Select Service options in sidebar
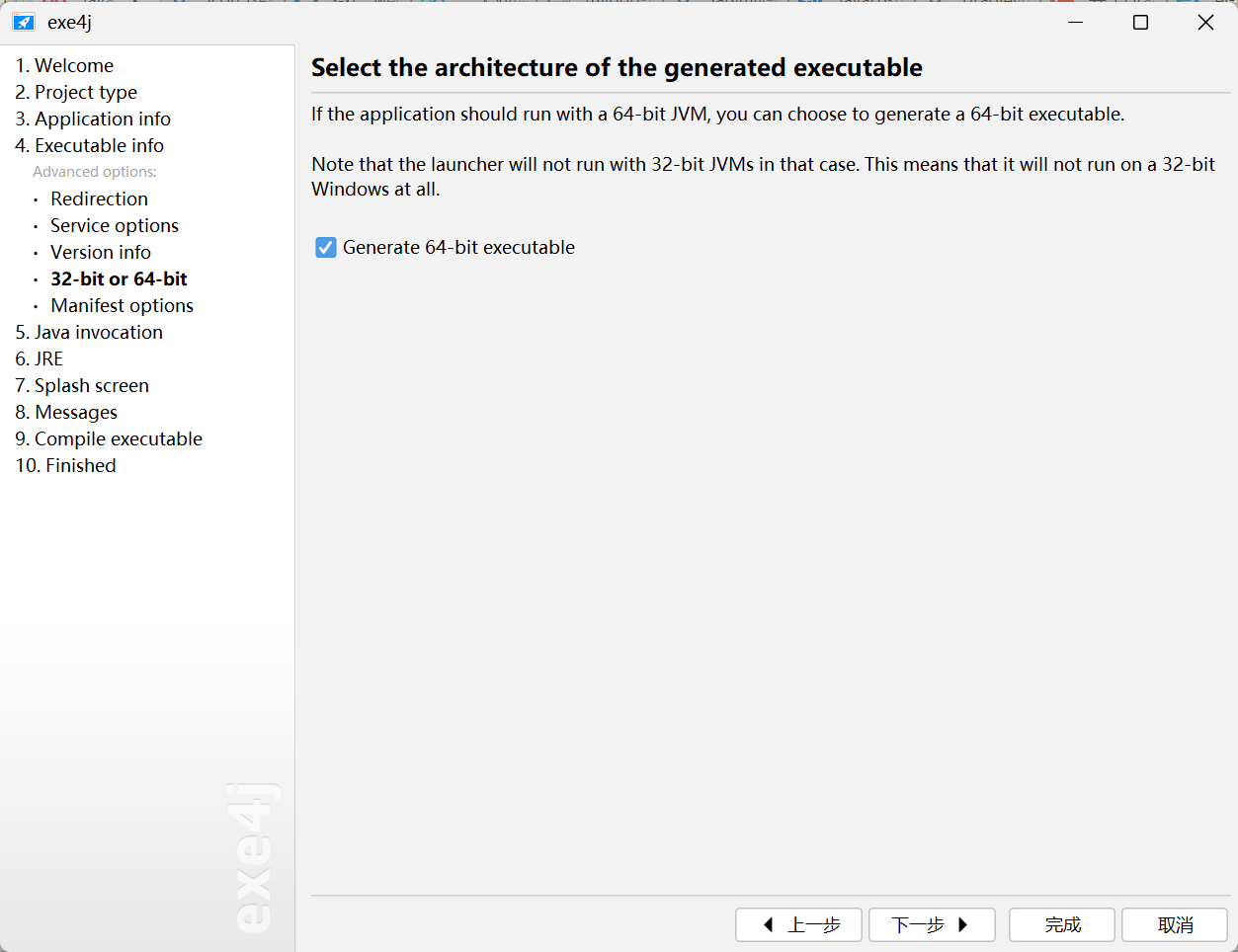The width and height of the screenshot is (1238, 952). 115,225
